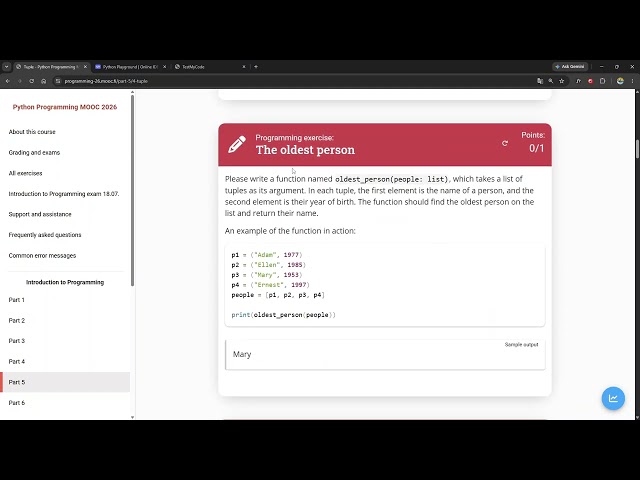The height and width of the screenshot is (480, 640).
Task: Click the Mary sample output text
Action: coord(242,354)
